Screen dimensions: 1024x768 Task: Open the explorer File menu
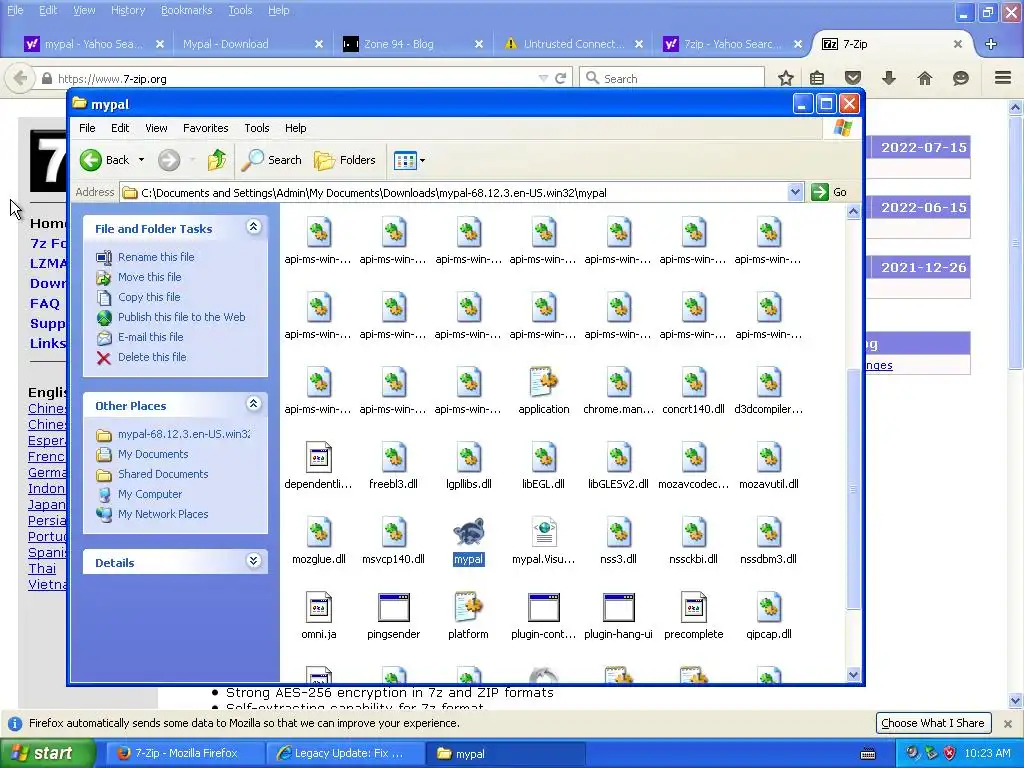(x=87, y=128)
